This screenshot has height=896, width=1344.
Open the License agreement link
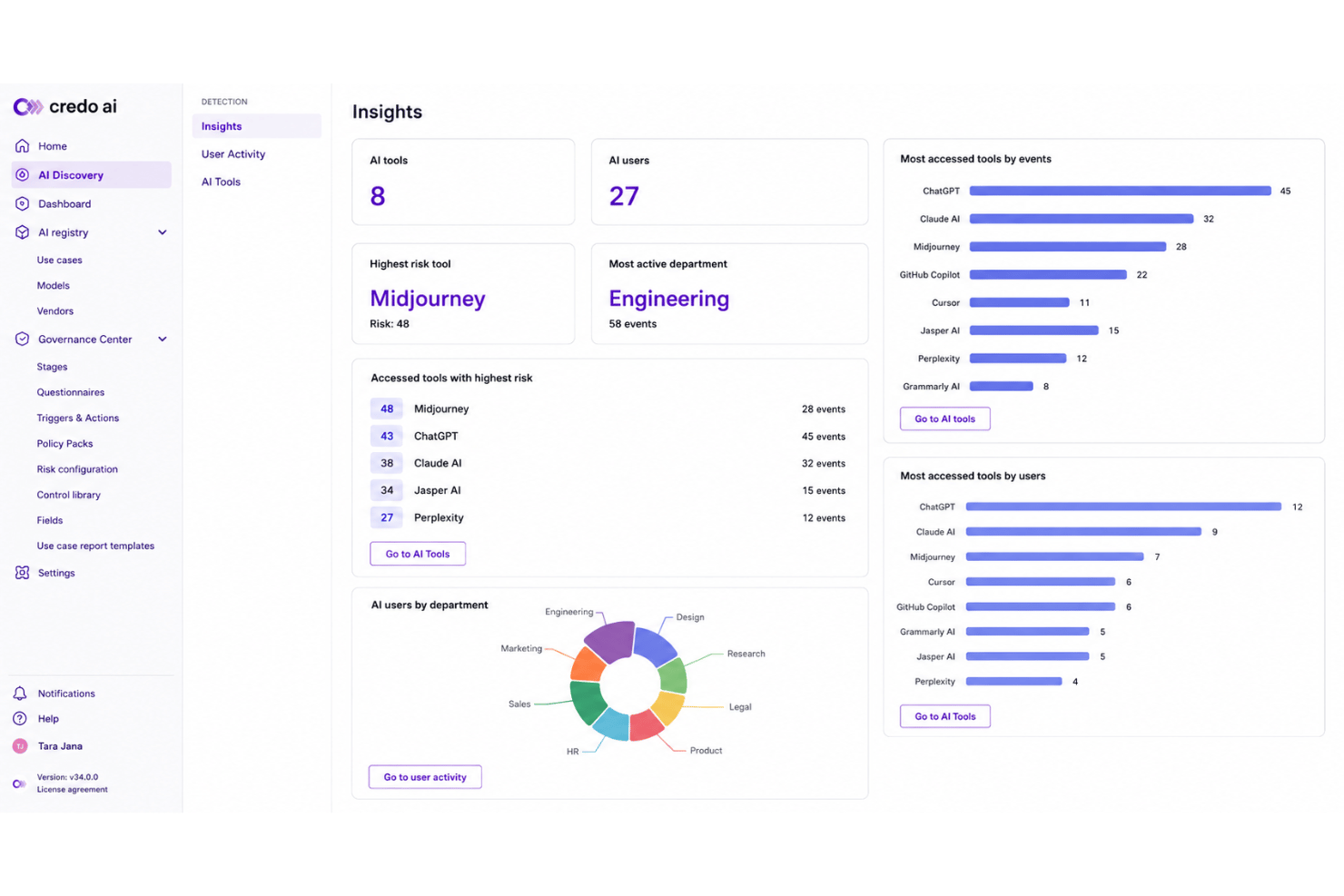click(73, 790)
